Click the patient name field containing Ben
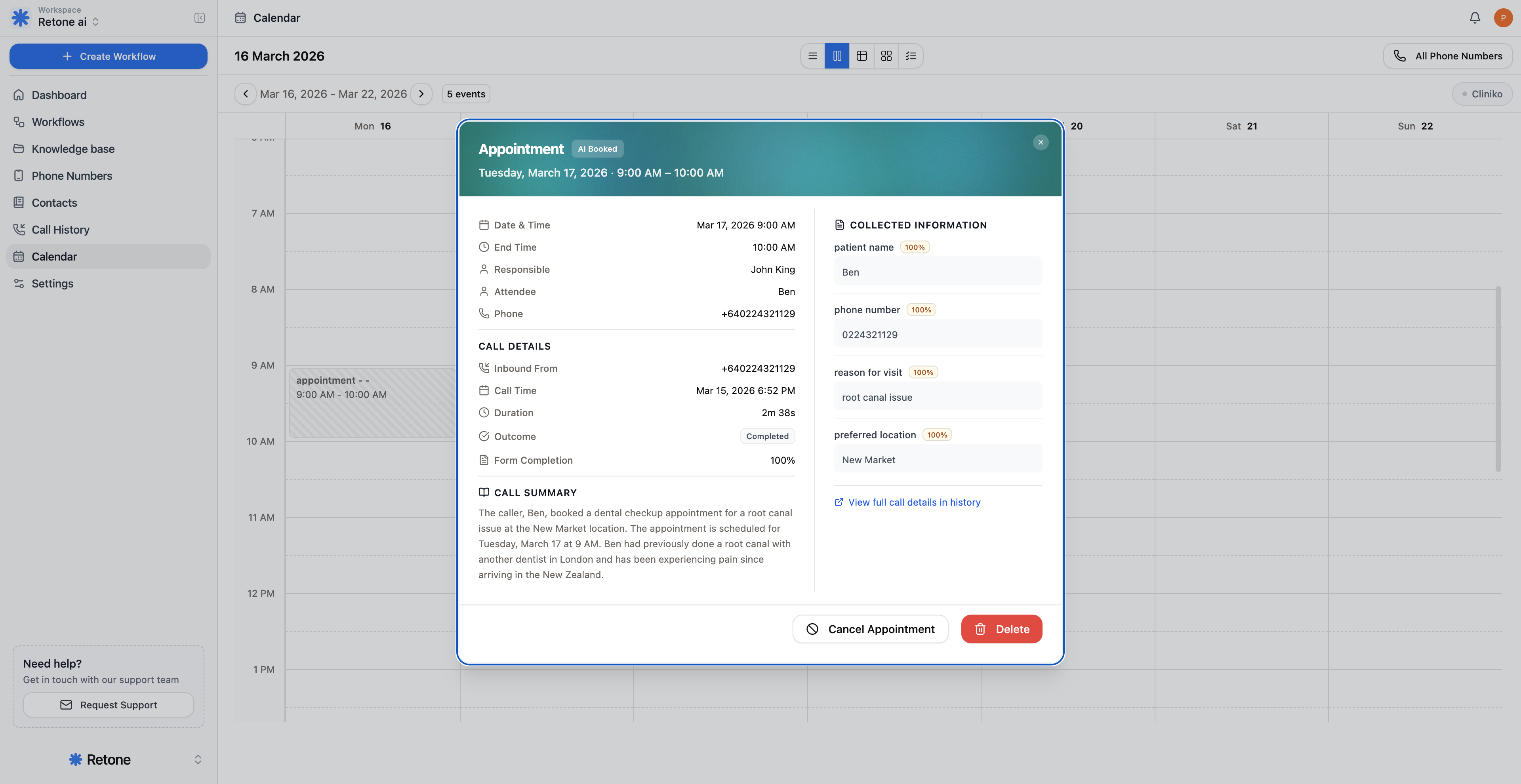 tap(938, 272)
